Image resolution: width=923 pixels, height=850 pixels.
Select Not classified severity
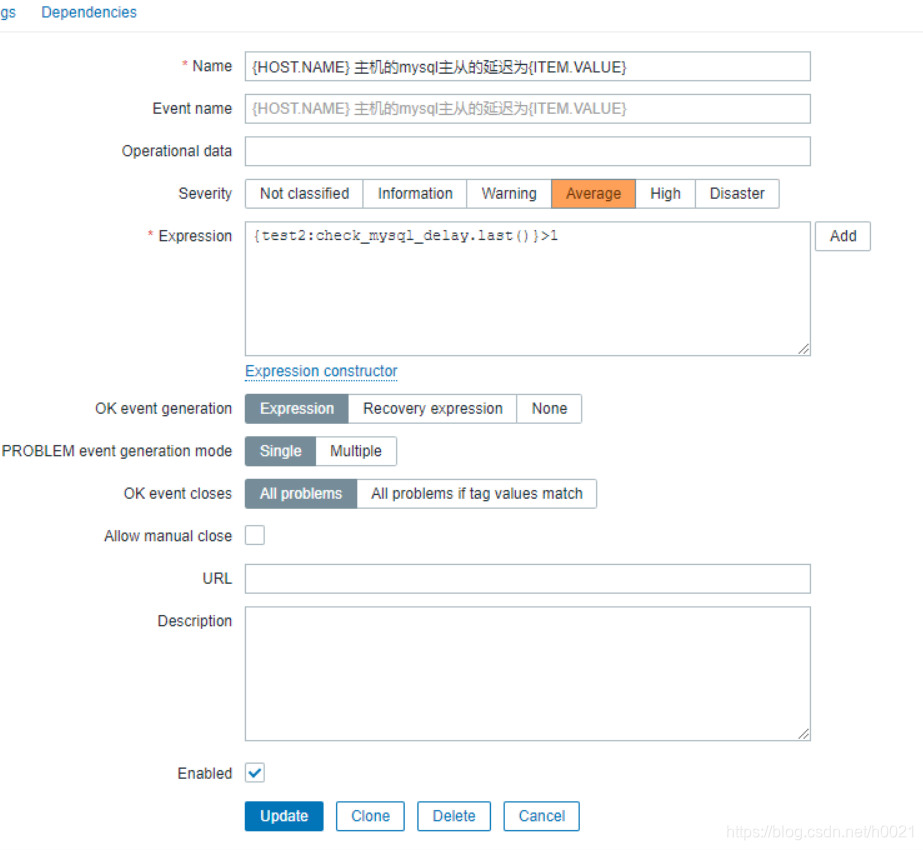tap(304, 194)
